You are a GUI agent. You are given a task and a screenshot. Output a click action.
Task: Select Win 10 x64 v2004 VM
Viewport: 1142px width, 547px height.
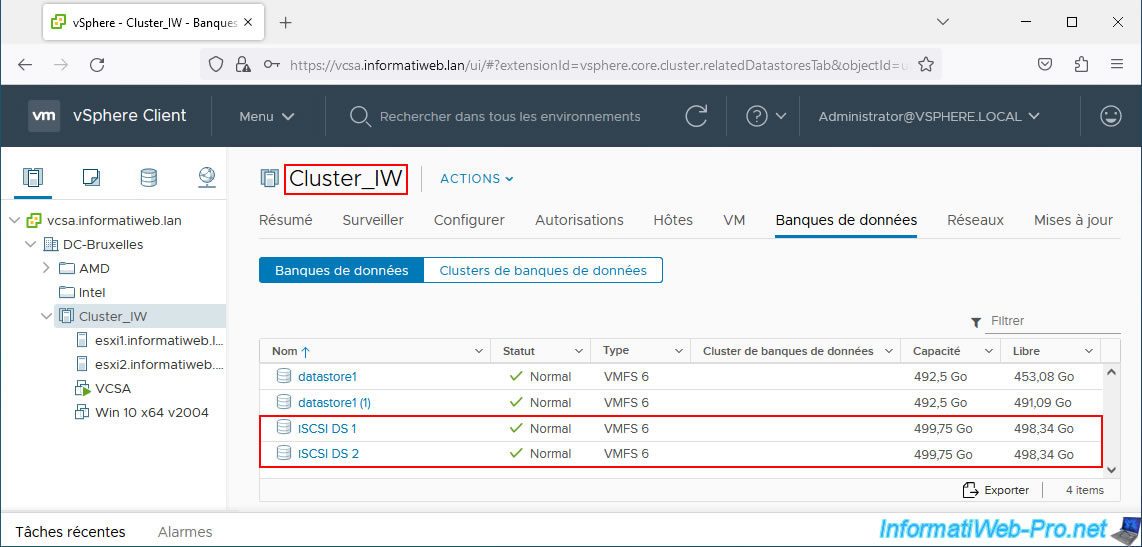(151, 413)
